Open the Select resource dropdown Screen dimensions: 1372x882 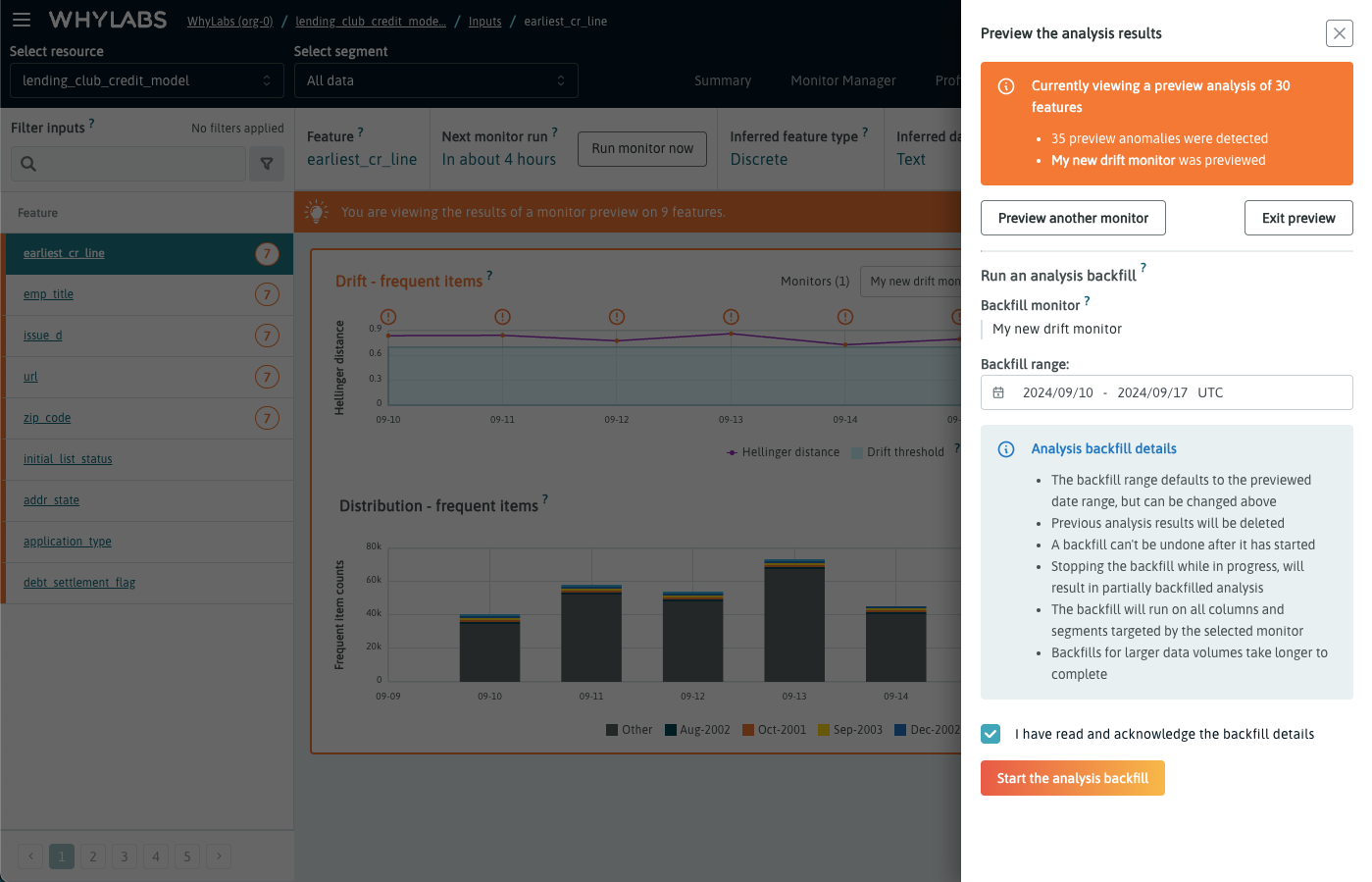point(147,80)
